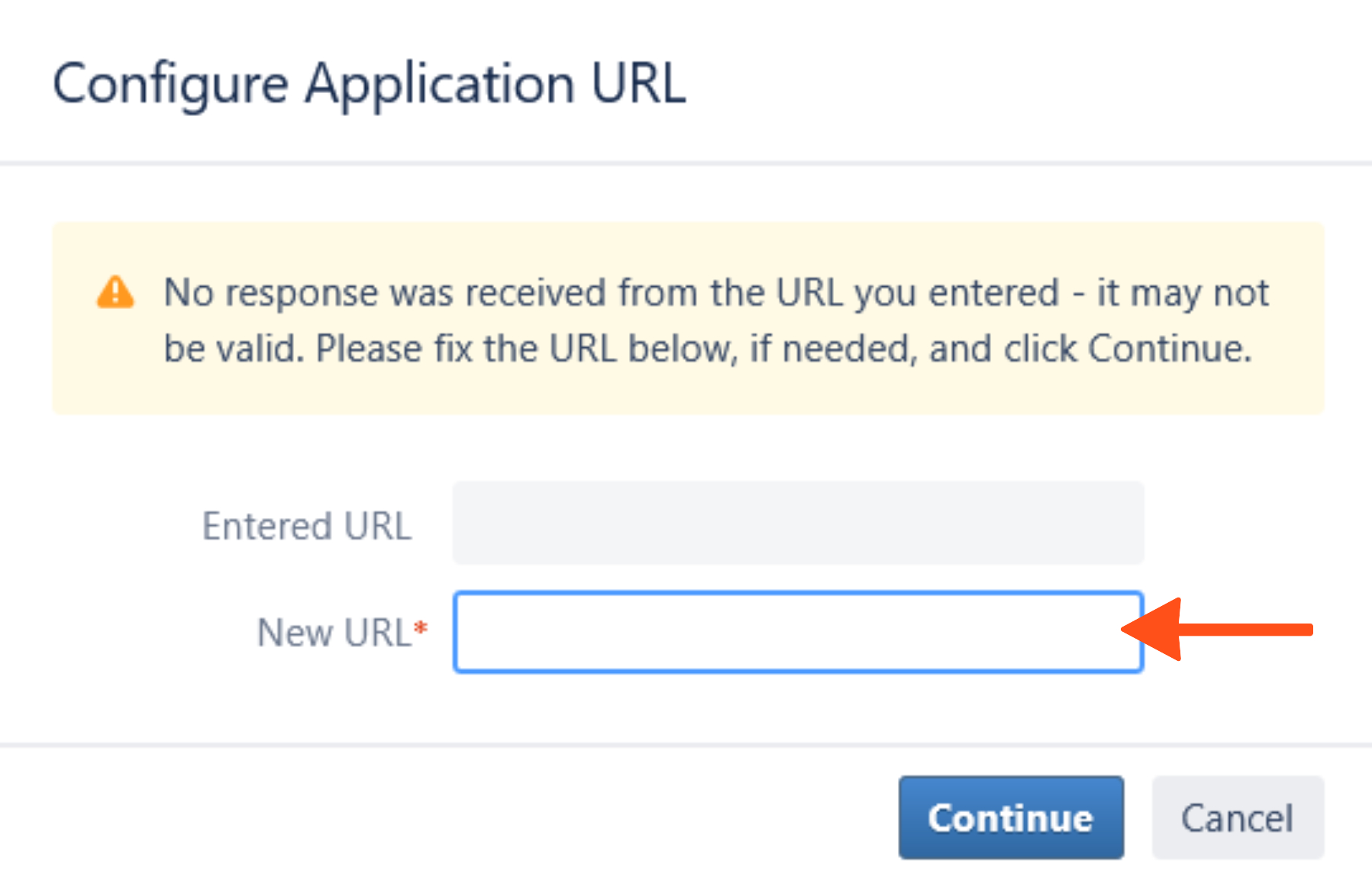Click the greyed-out Entered URL field
The image size is (1372, 883).
(798, 524)
